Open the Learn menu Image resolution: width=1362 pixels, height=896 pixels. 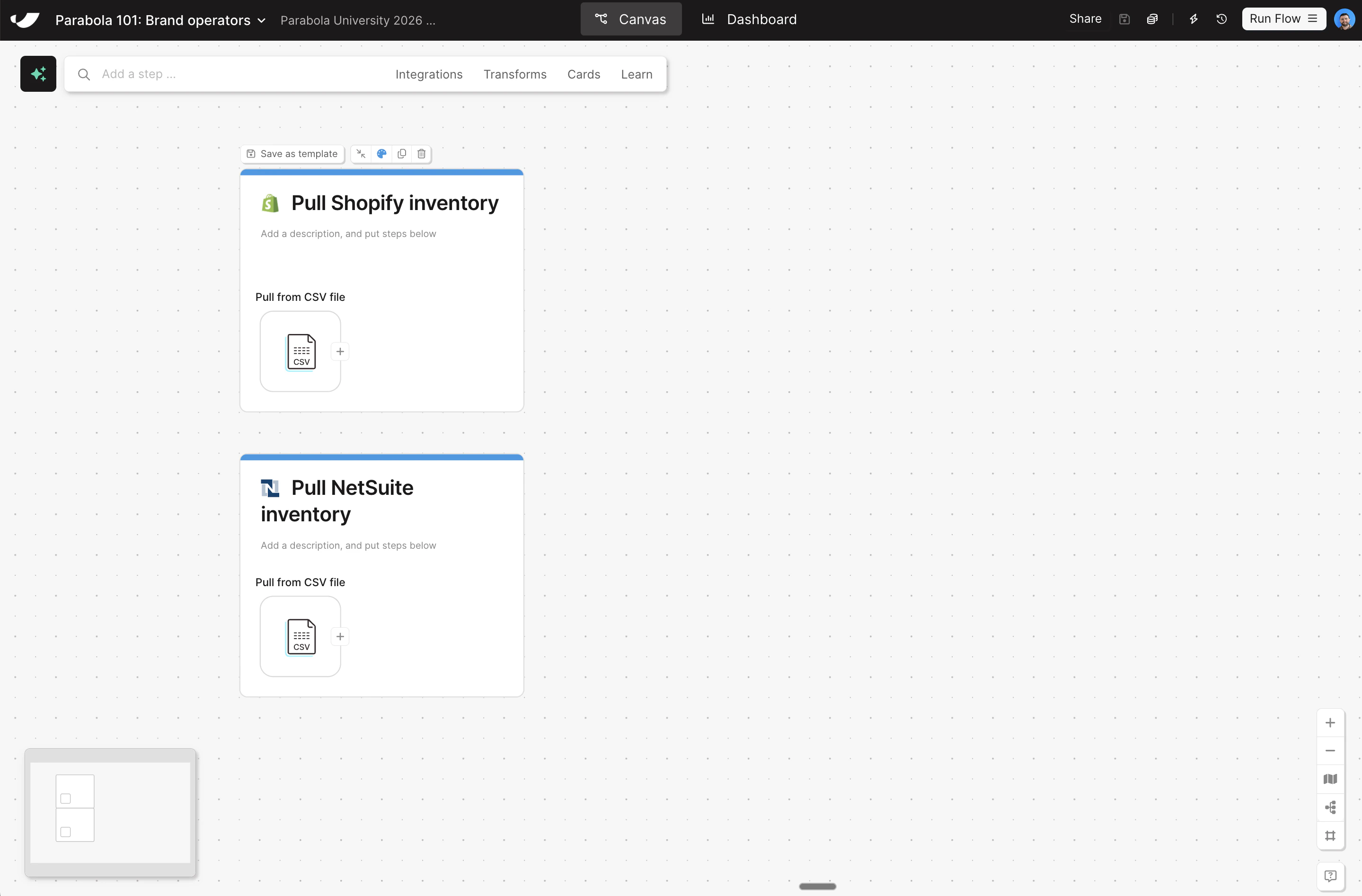(x=637, y=74)
